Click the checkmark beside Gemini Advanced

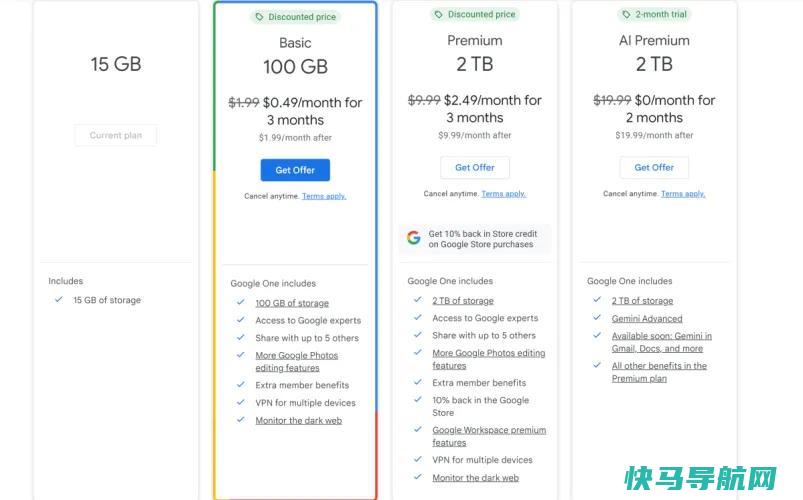click(x=597, y=318)
